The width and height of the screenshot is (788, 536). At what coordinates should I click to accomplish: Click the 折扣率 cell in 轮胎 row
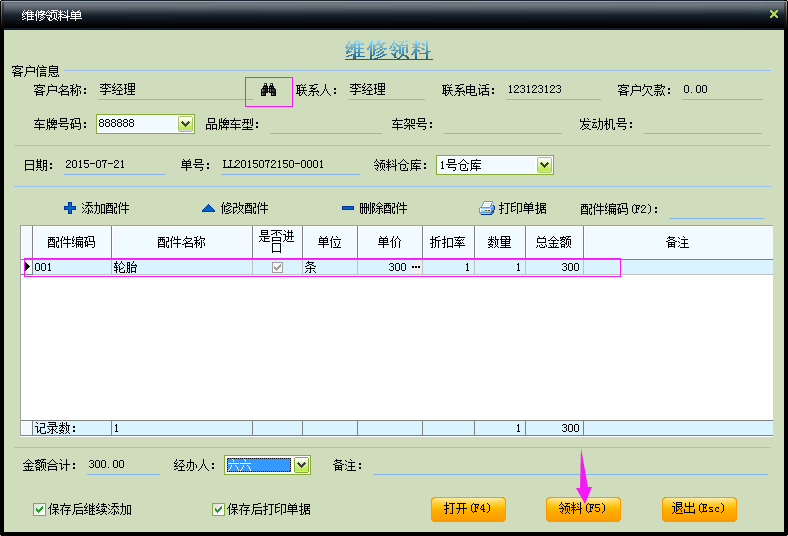tap(448, 267)
